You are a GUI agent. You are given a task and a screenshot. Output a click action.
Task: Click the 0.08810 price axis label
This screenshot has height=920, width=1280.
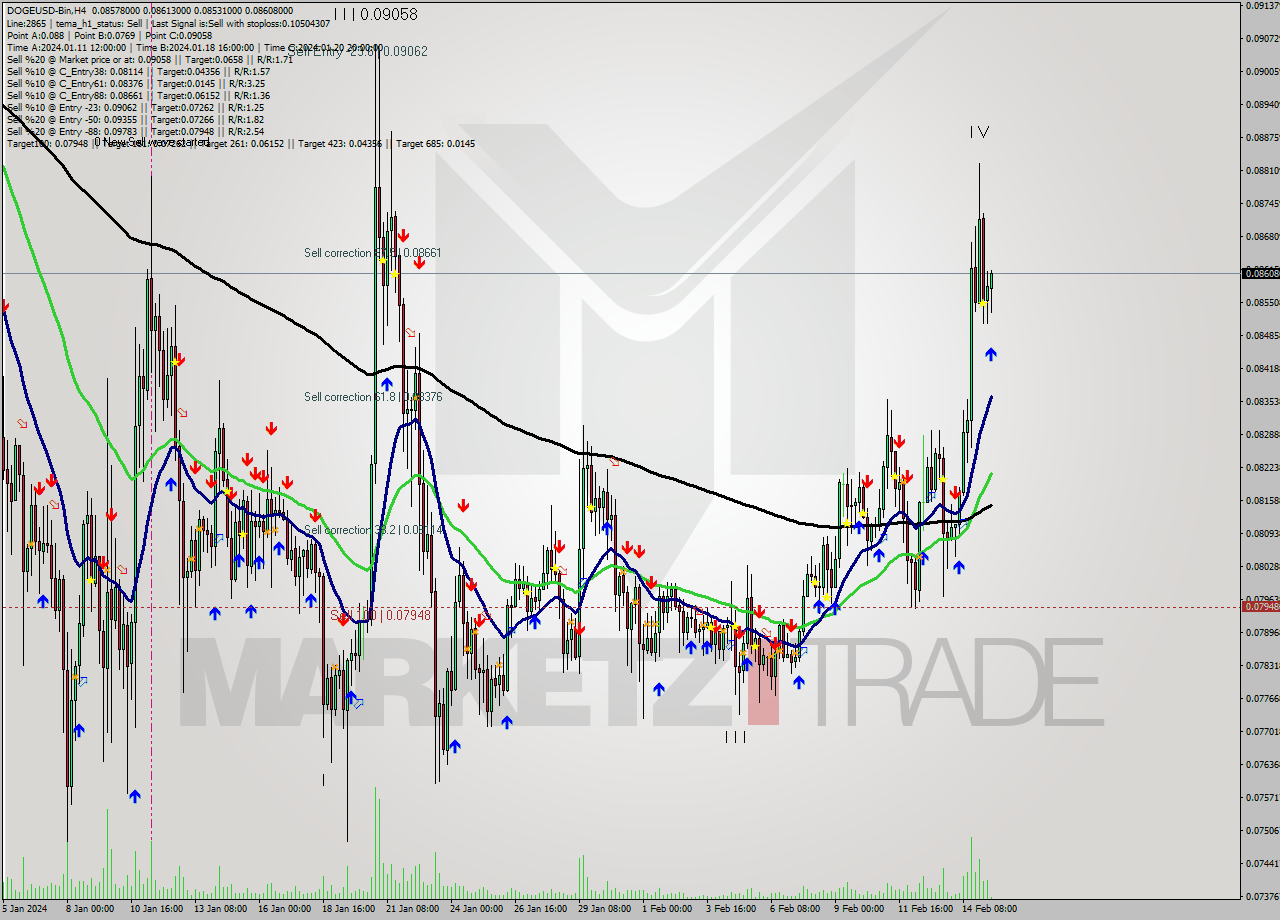[x=1262, y=171]
